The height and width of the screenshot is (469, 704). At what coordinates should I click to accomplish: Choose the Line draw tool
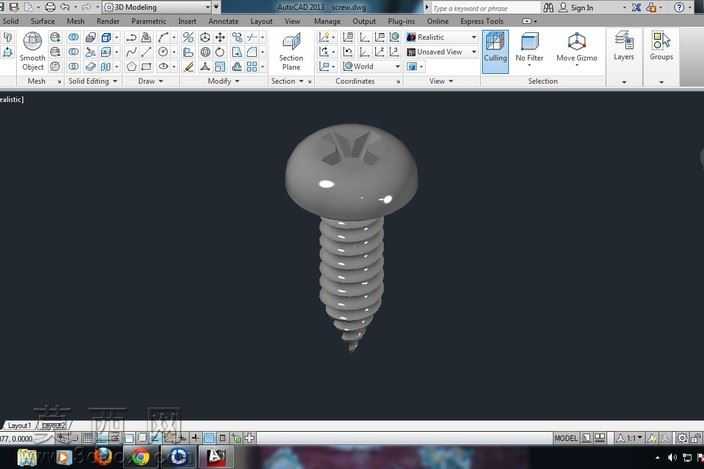pyautogui.click(x=146, y=52)
